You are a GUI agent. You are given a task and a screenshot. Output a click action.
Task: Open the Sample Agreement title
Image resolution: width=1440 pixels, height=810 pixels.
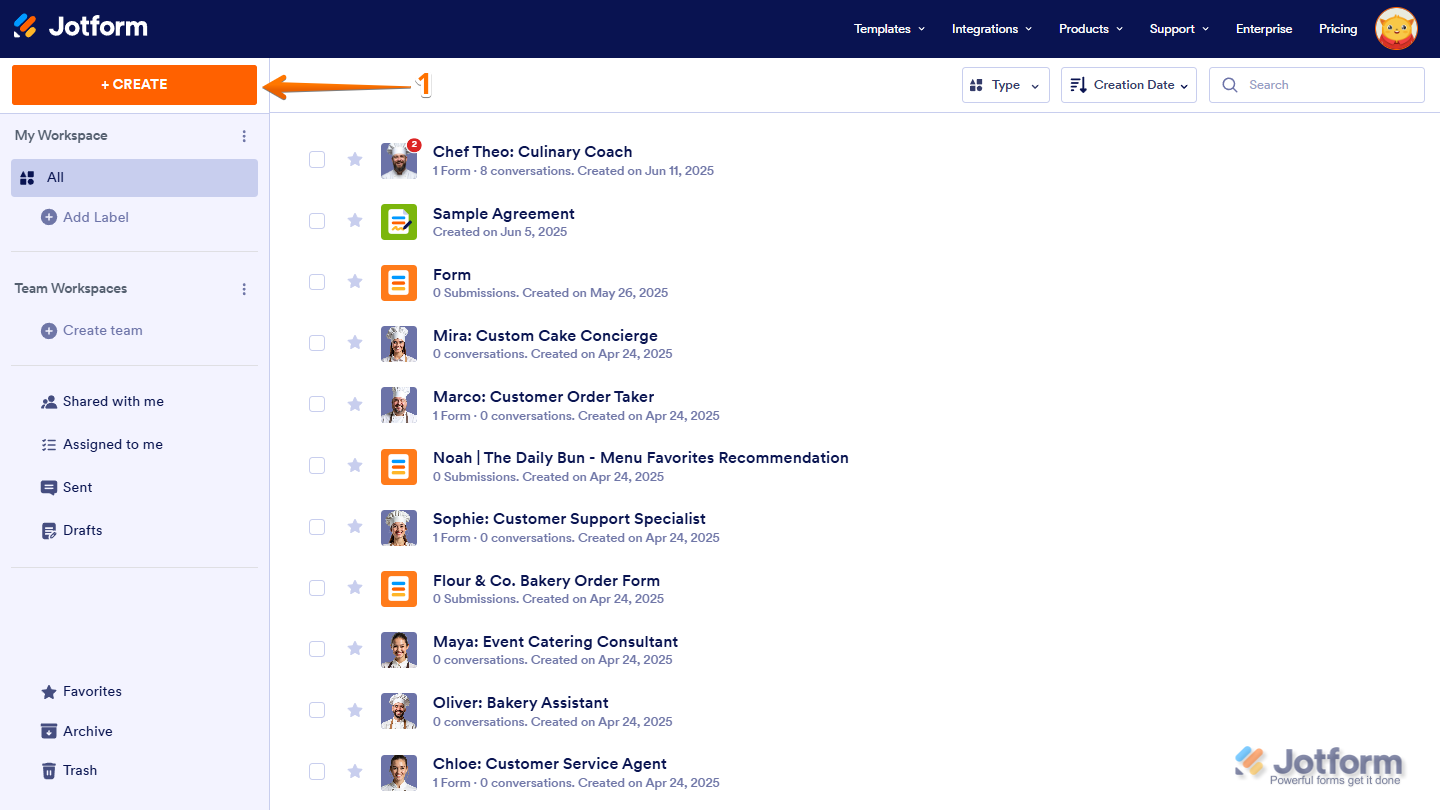pyautogui.click(x=504, y=214)
